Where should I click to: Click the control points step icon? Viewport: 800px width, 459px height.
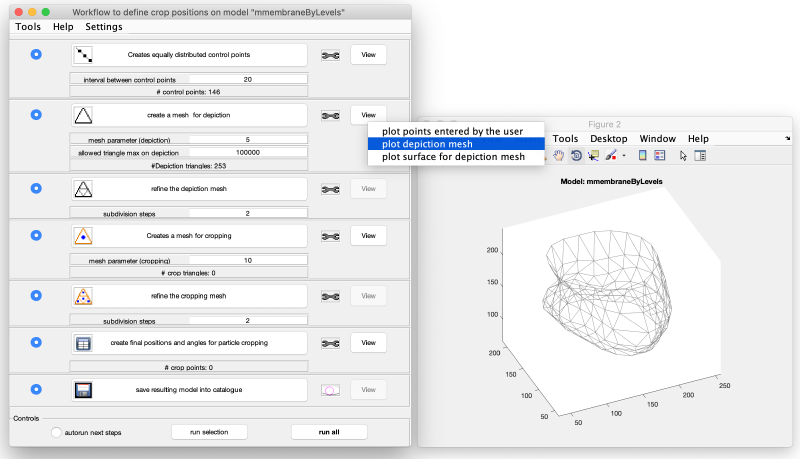[x=83, y=55]
